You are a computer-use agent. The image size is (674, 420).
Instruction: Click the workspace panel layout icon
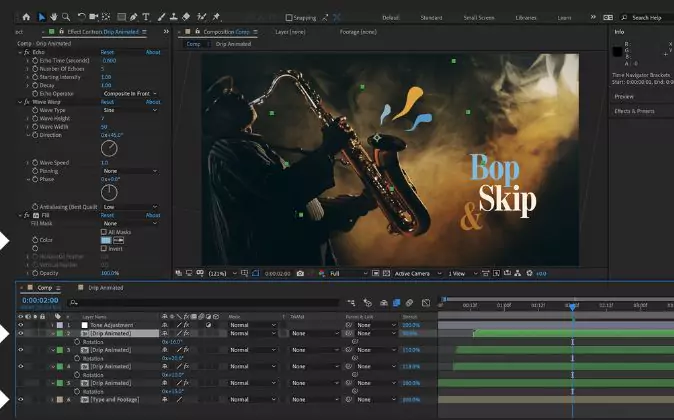point(608,18)
